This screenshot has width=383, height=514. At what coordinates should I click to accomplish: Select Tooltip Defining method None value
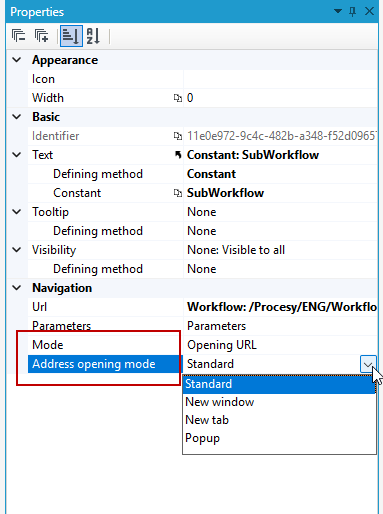tap(280, 231)
